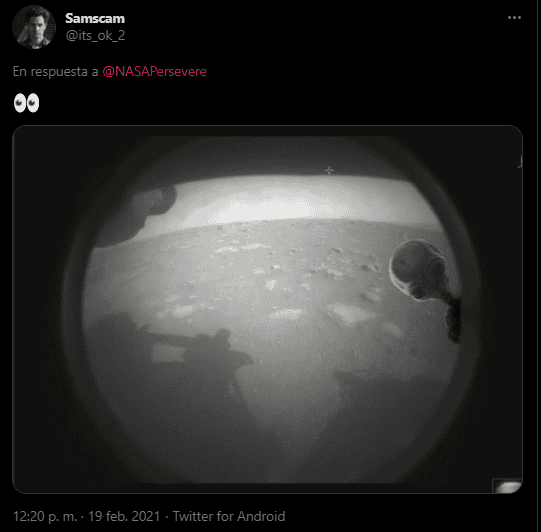Screen dimensions: 541x532
Task: Click the alien face in the photo
Action: click(x=419, y=270)
